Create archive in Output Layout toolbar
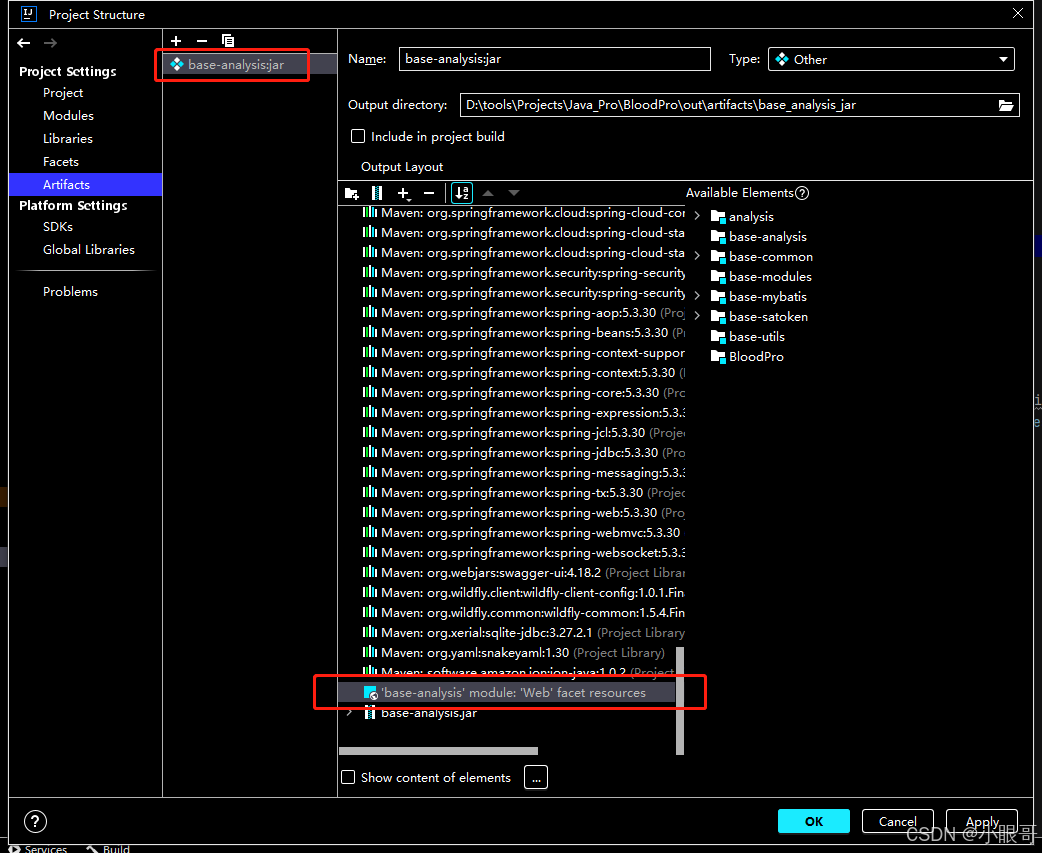This screenshot has height=853, width=1042. 377,193
